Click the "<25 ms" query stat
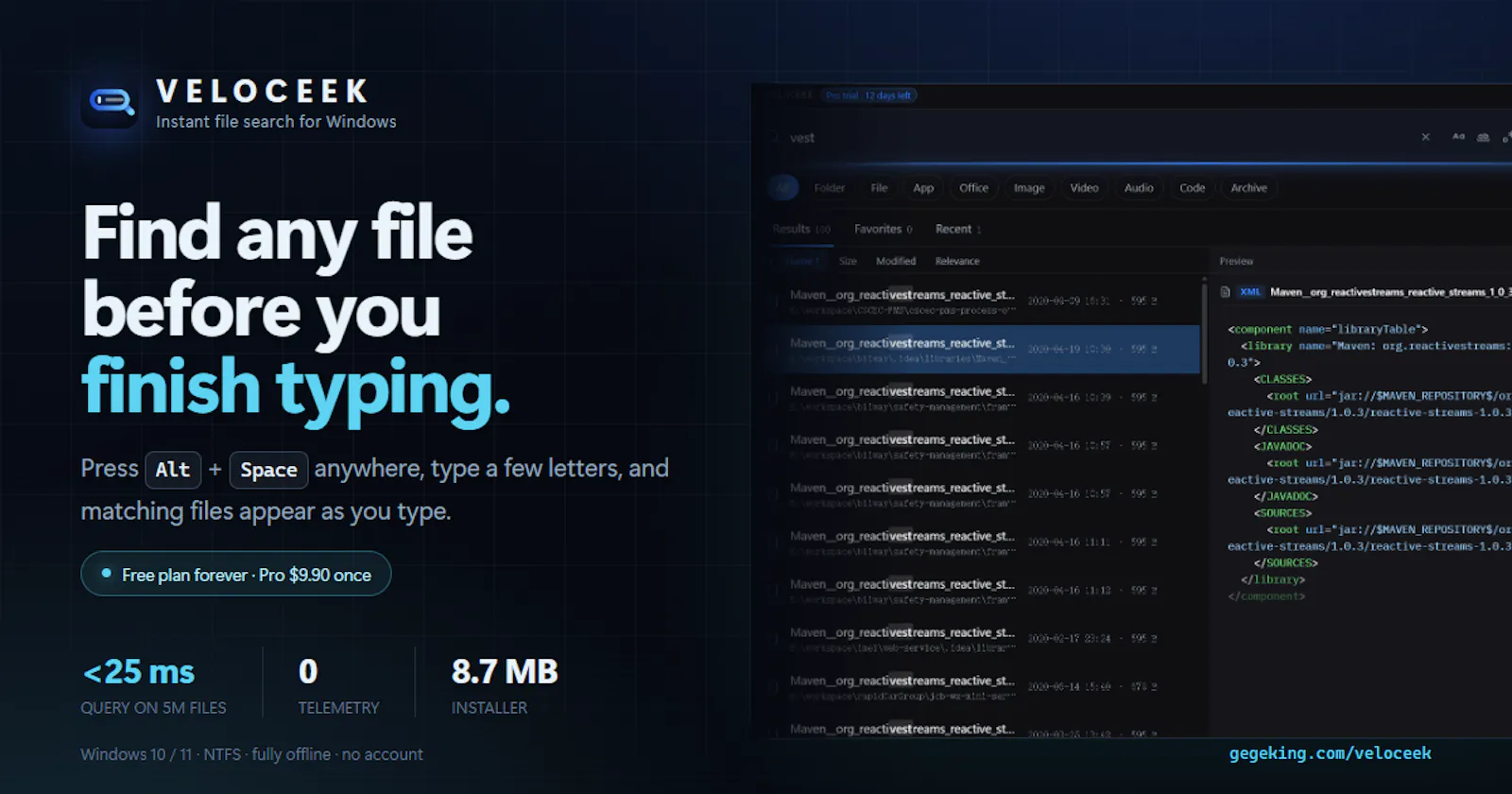The height and width of the screenshot is (794, 1512). pyautogui.click(x=139, y=672)
